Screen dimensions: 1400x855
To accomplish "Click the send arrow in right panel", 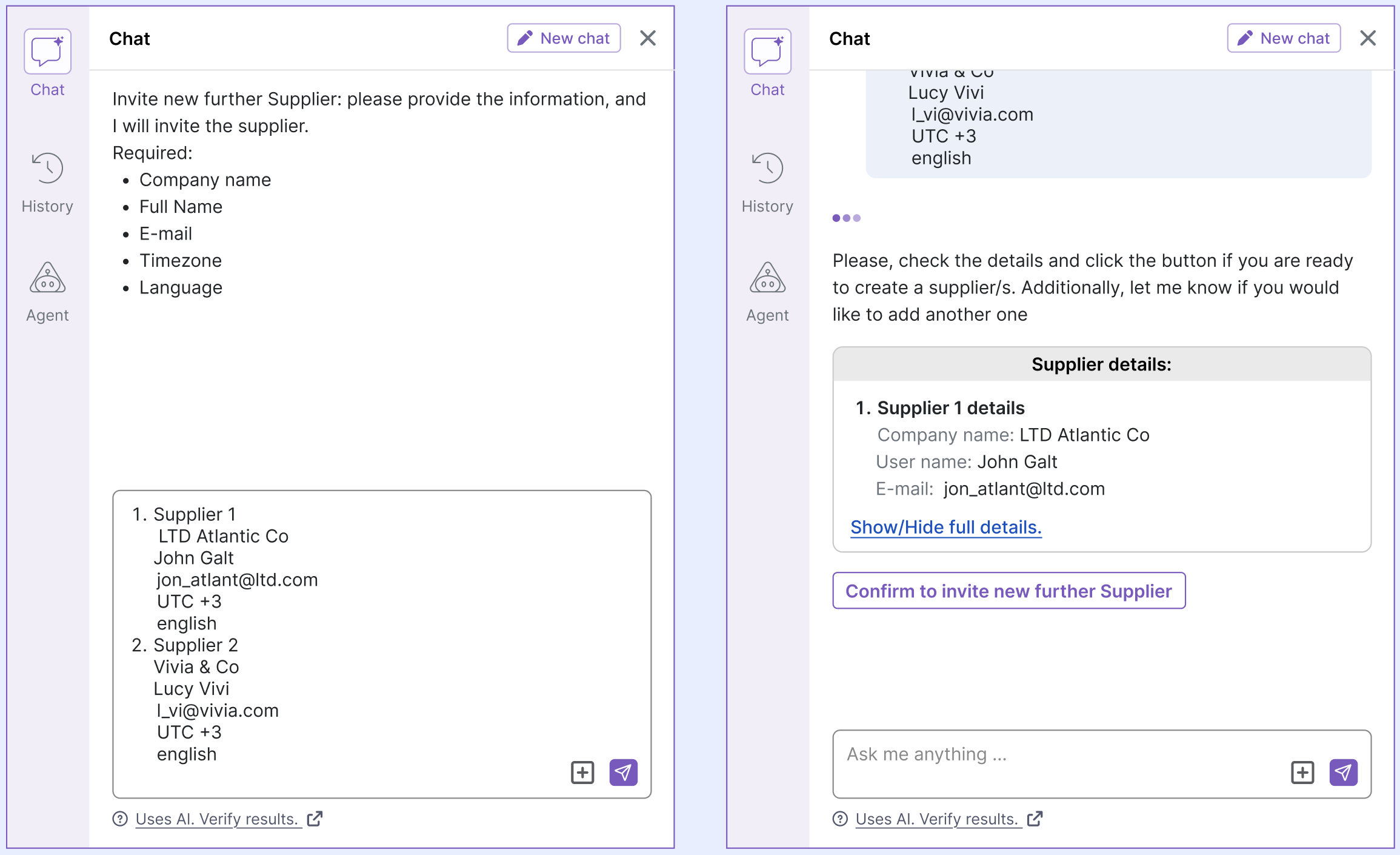I will [x=1343, y=772].
